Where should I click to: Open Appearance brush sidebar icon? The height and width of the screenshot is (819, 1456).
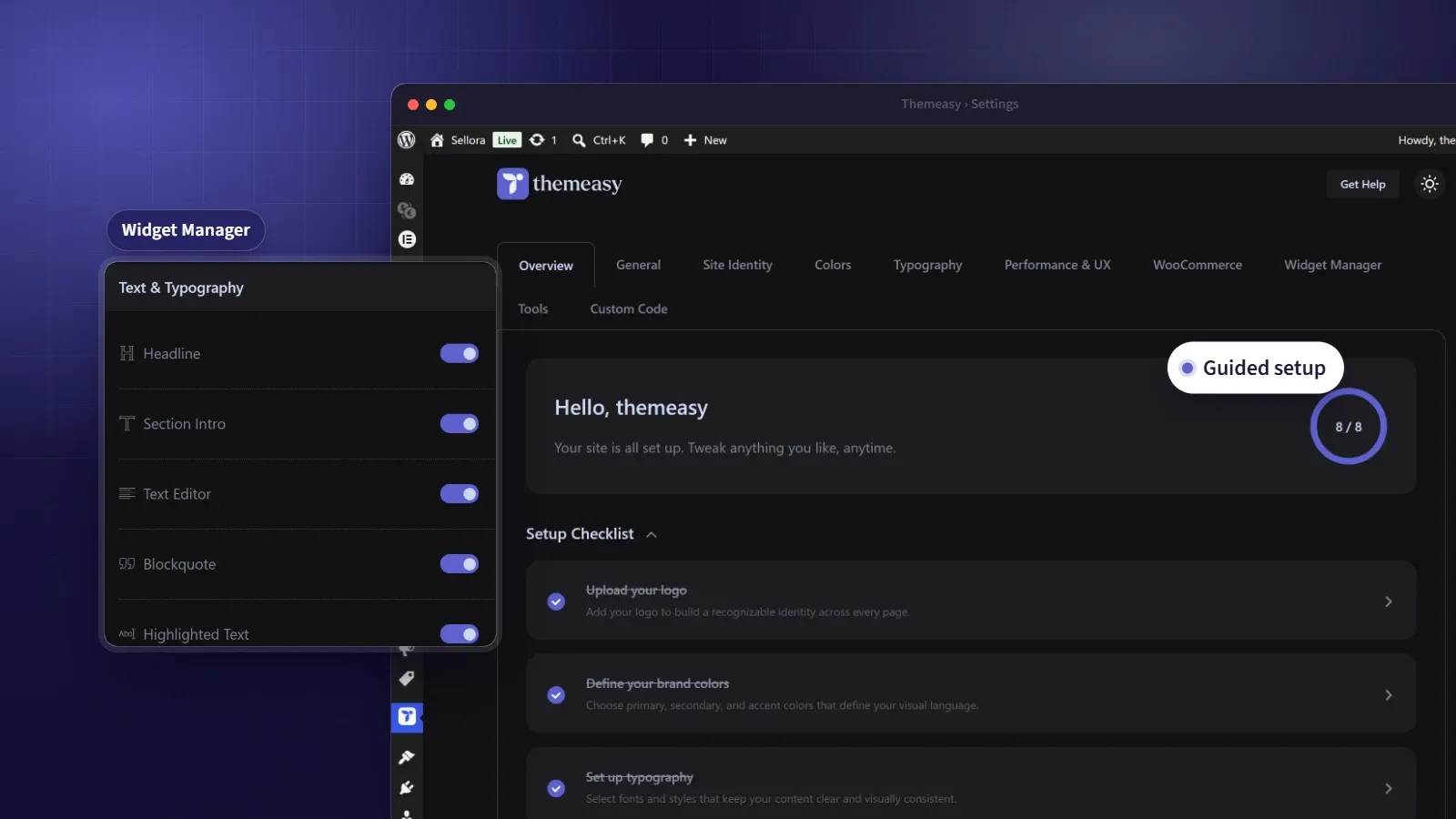pos(407,757)
